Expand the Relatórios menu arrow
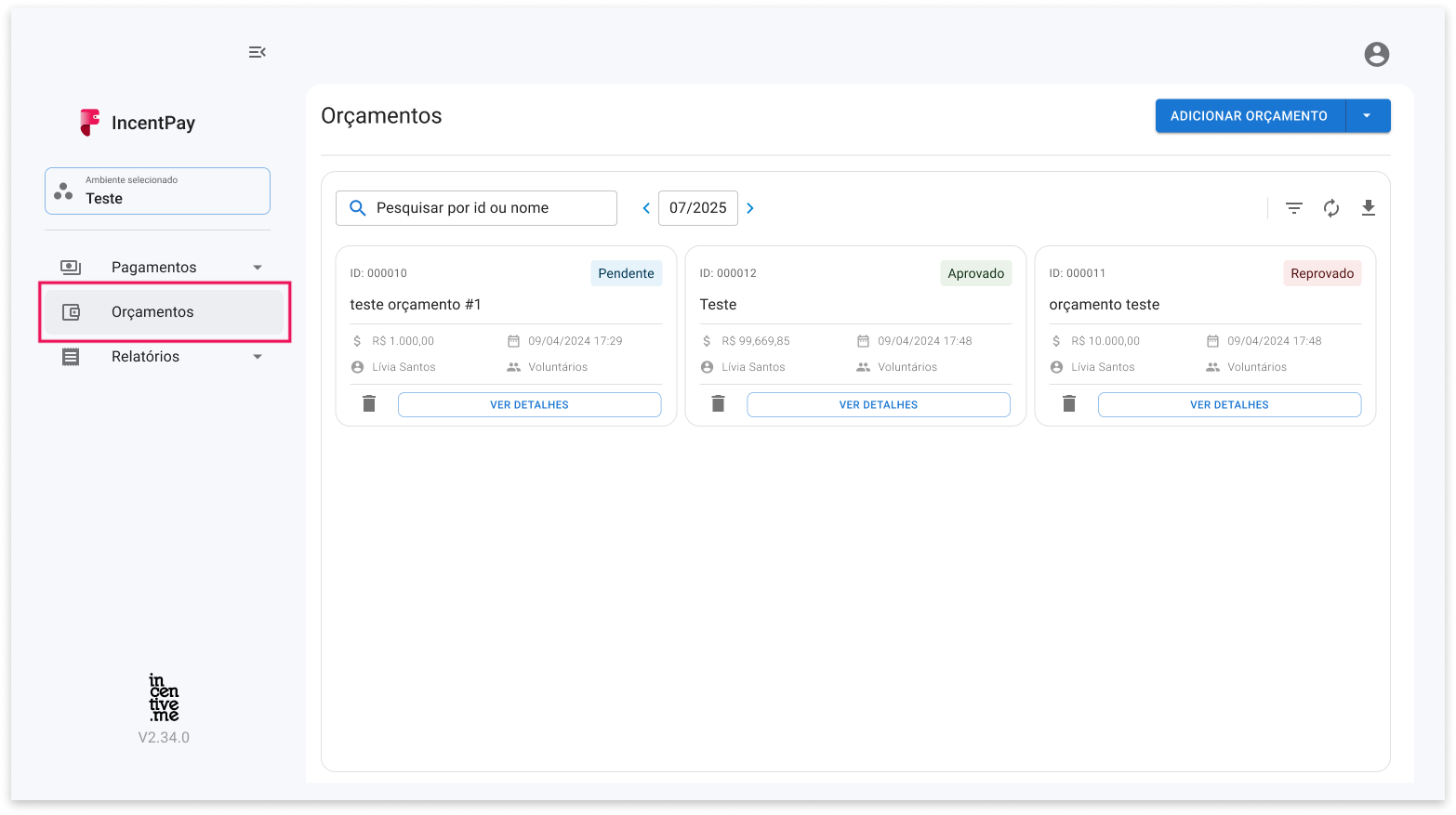Screen dimensions: 1456x815 [258, 357]
